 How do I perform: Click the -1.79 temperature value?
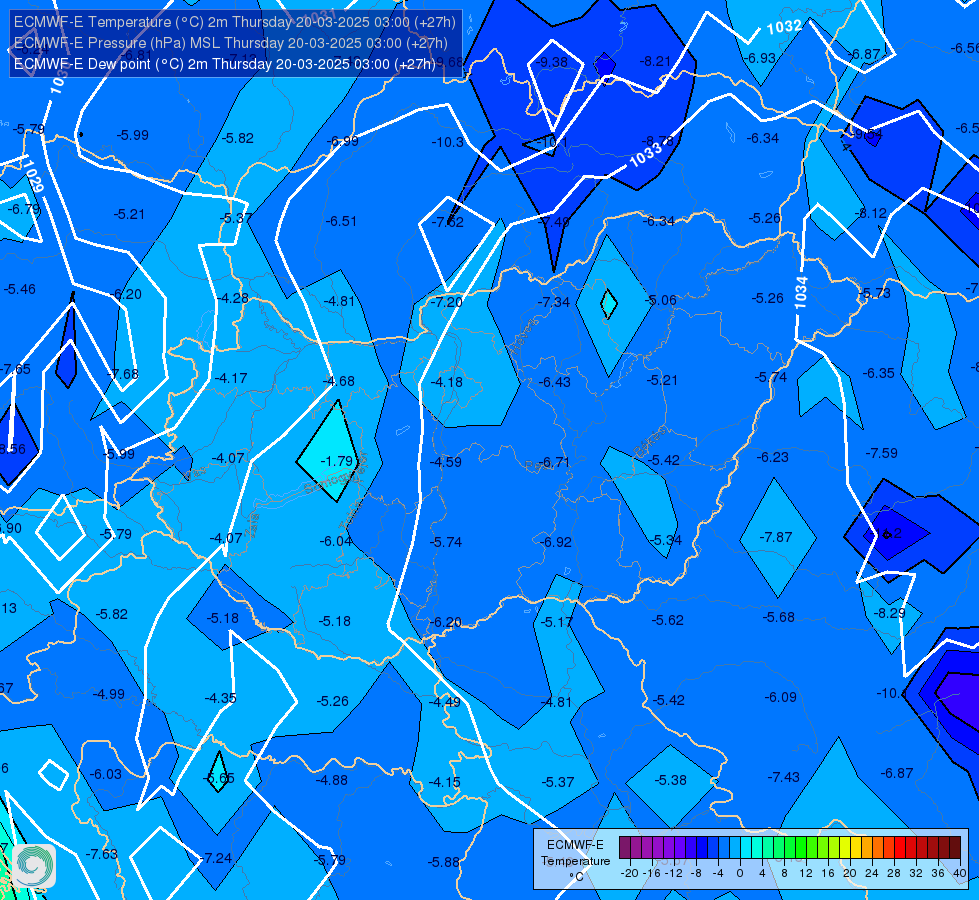pyautogui.click(x=337, y=461)
